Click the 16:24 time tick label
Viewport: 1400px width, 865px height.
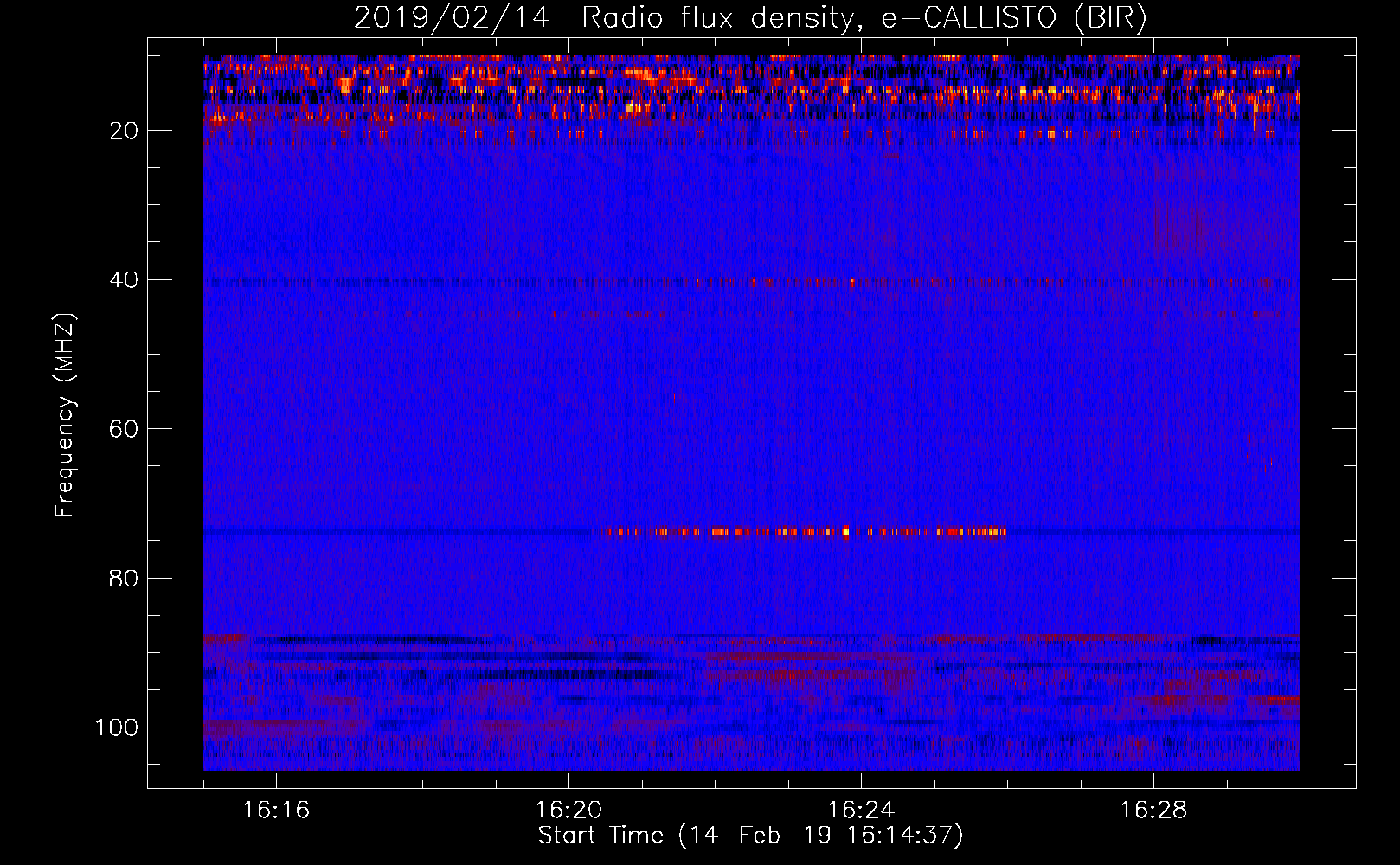861,811
